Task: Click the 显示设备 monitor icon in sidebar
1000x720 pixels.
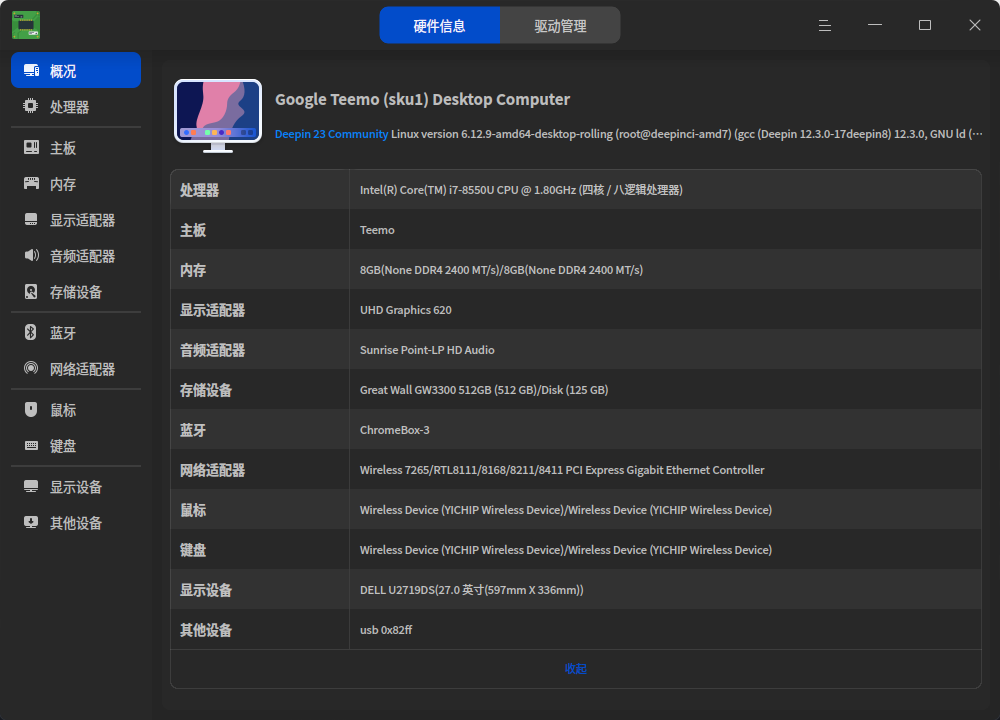Action: (31, 487)
